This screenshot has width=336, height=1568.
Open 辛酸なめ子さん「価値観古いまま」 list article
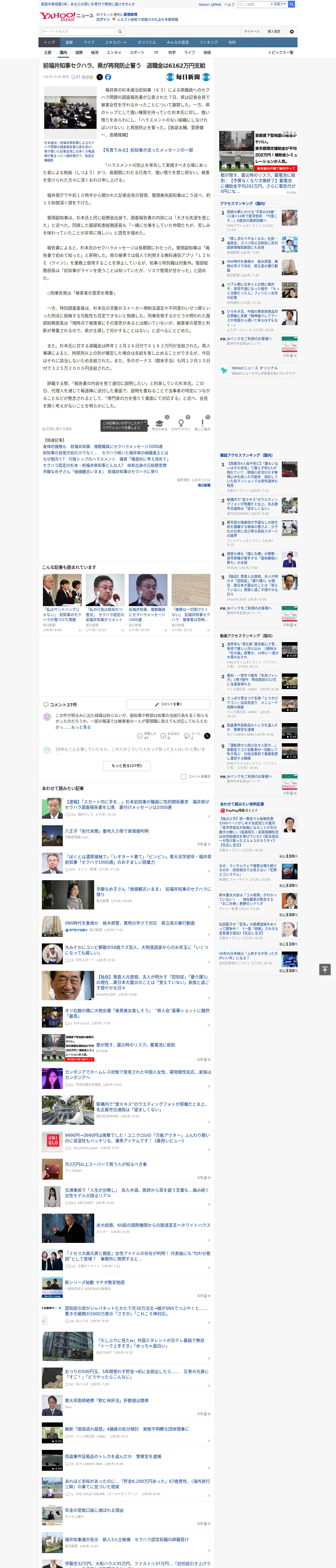point(153,892)
